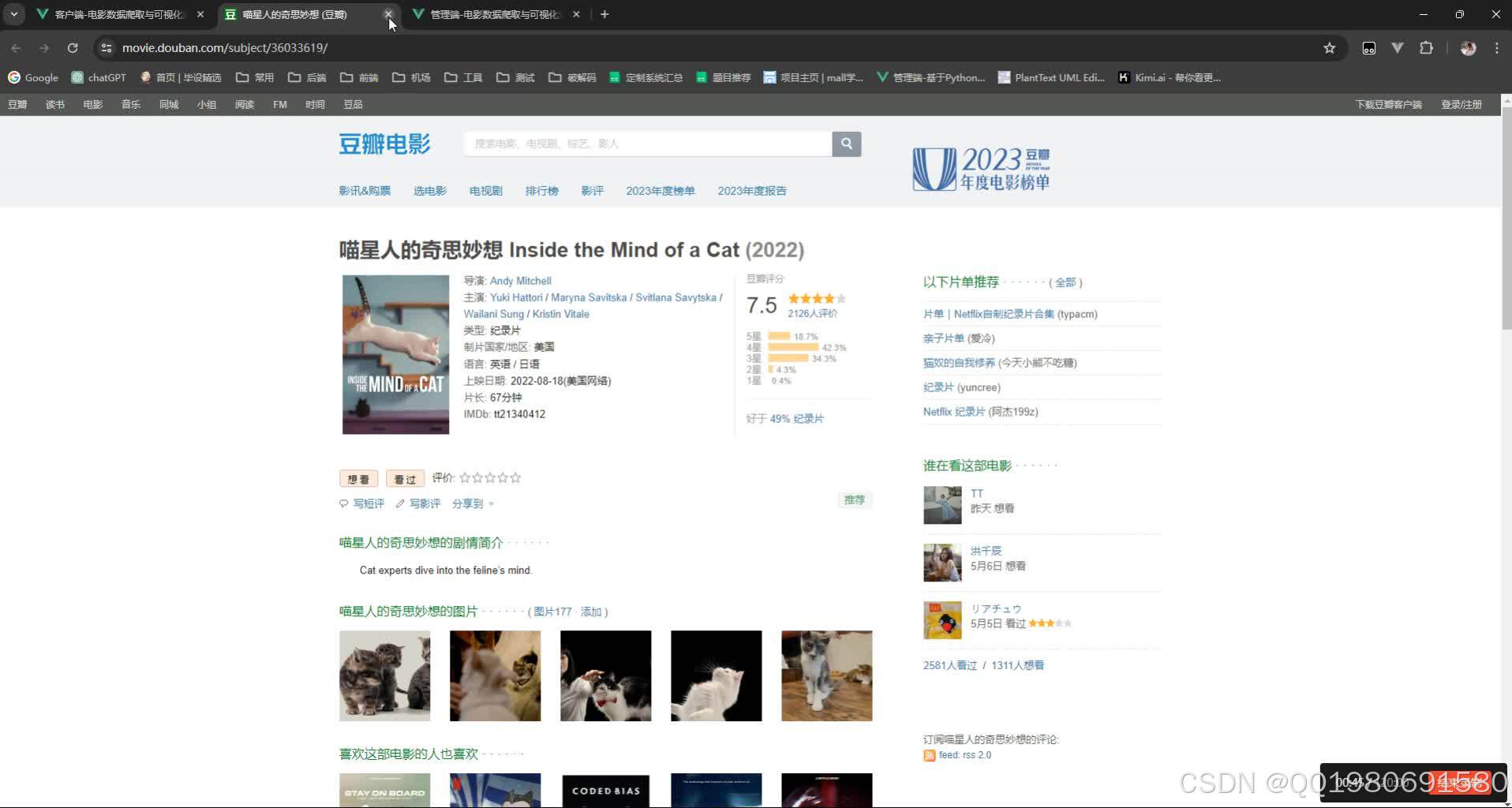1512x808 pixels.
Task: Bookmark this page with the star icon
Action: click(1330, 48)
